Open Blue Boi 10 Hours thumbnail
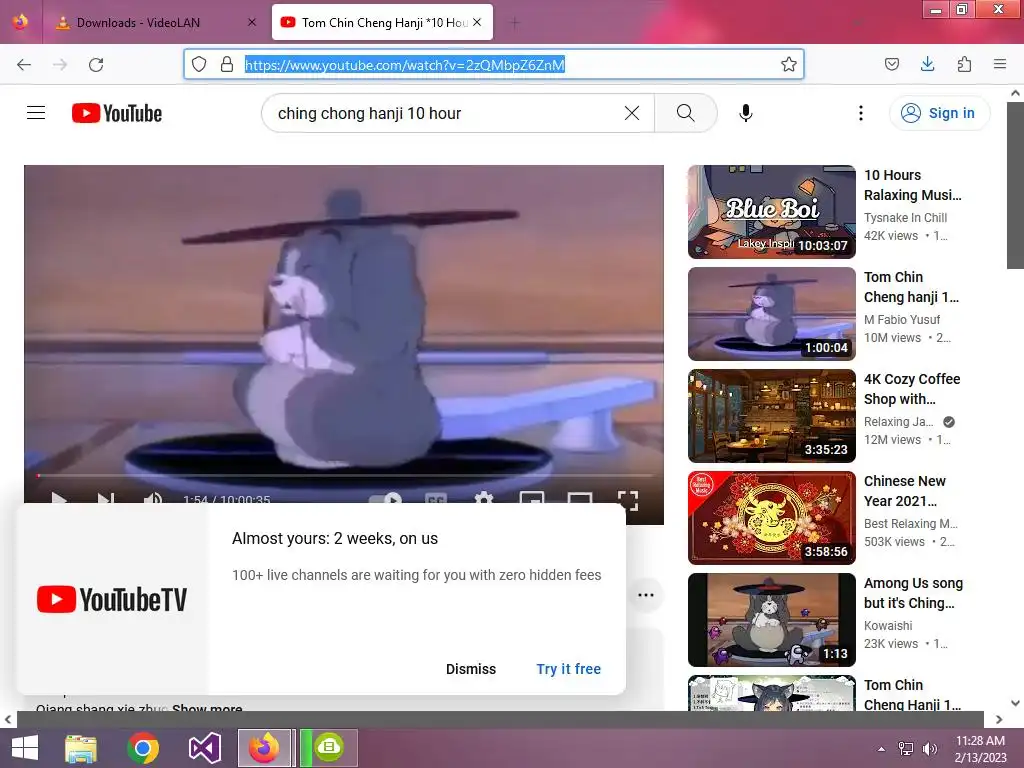The height and width of the screenshot is (768, 1024). [x=771, y=212]
